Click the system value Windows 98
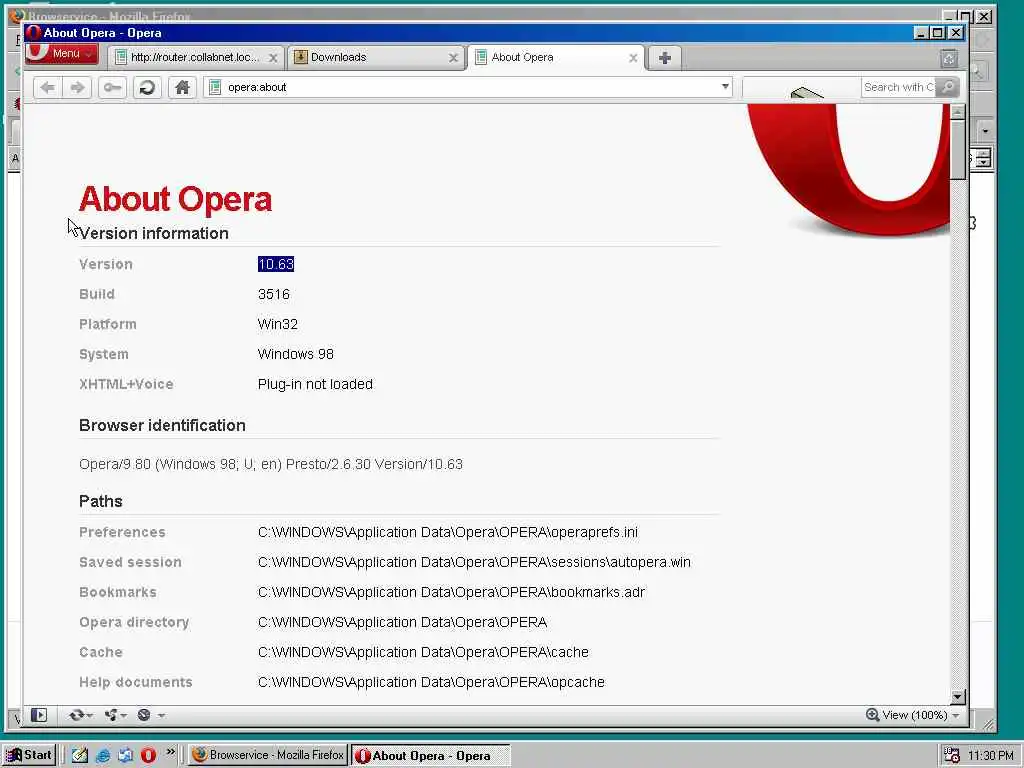Image resolution: width=1024 pixels, height=768 pixels. 295,354
